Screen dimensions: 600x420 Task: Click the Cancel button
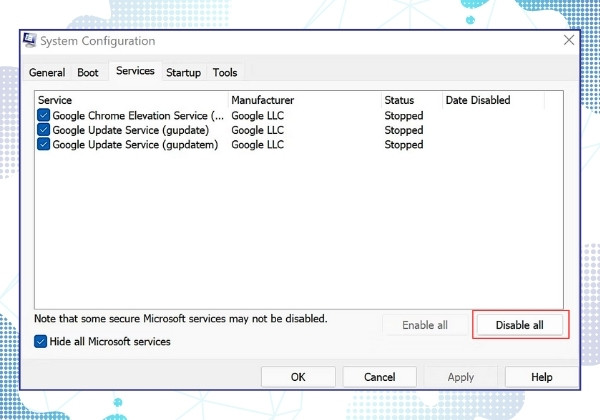click(380, 377)
